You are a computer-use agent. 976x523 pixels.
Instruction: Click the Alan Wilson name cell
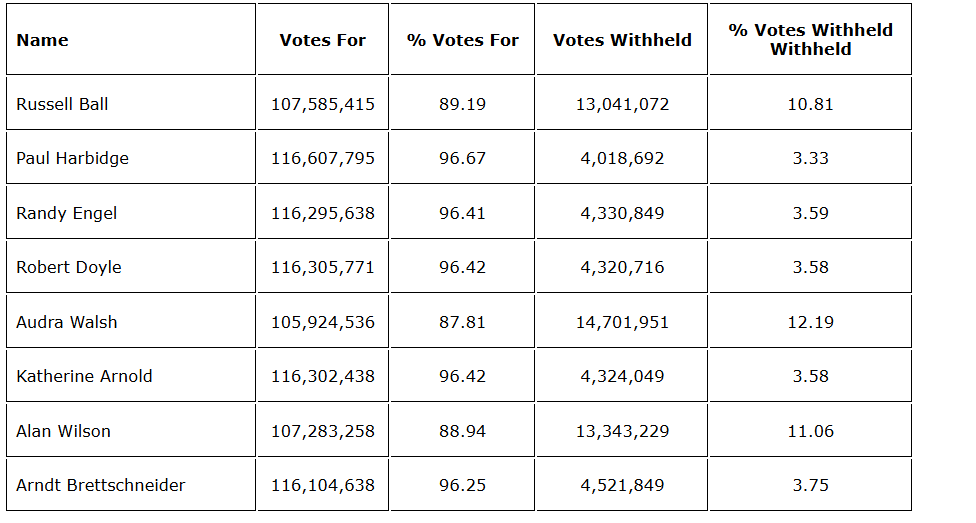click(63, 431)
